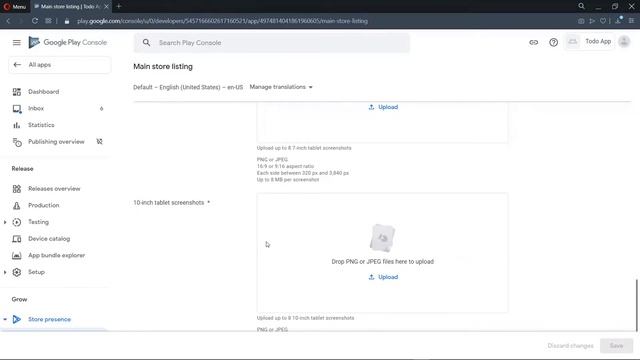Open the Production page
This screenshot has height=360, width=640.
43,205
